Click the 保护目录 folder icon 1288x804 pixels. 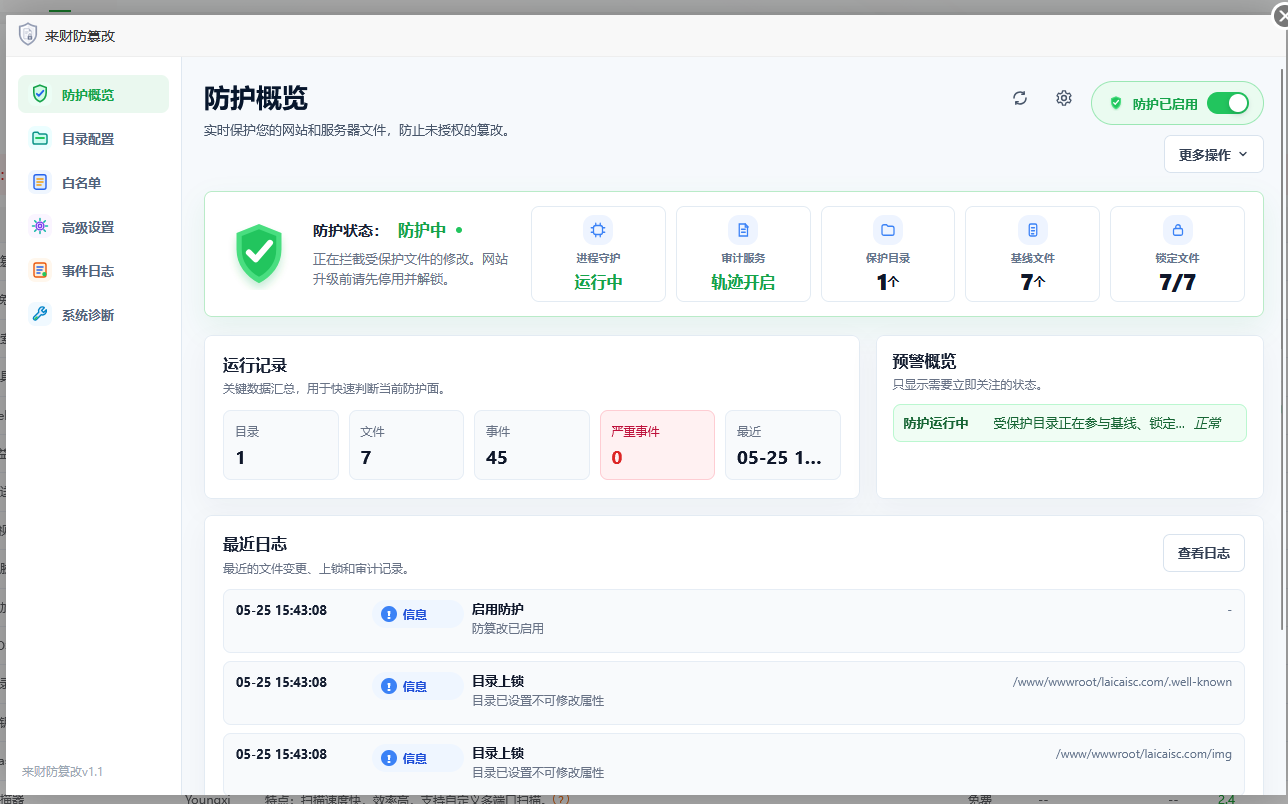point(888,230)
